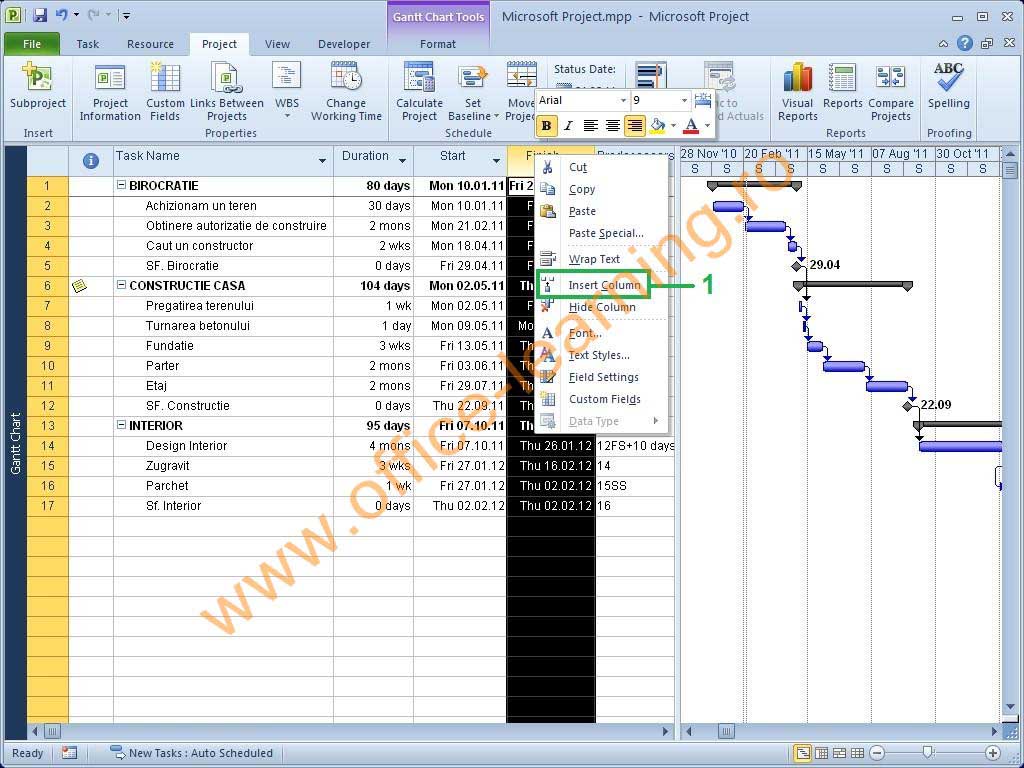Click the macro recording icon in status bar
Screen dimensions: 1024x768
click(x=69, y=753)
